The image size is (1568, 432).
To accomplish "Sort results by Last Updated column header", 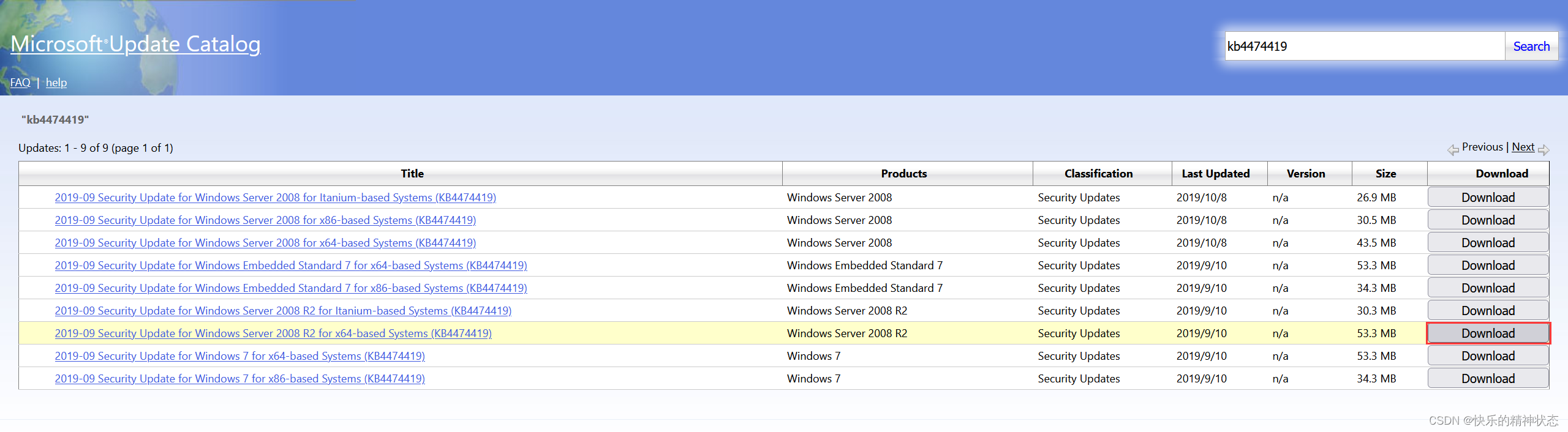I will point(1215,174).
